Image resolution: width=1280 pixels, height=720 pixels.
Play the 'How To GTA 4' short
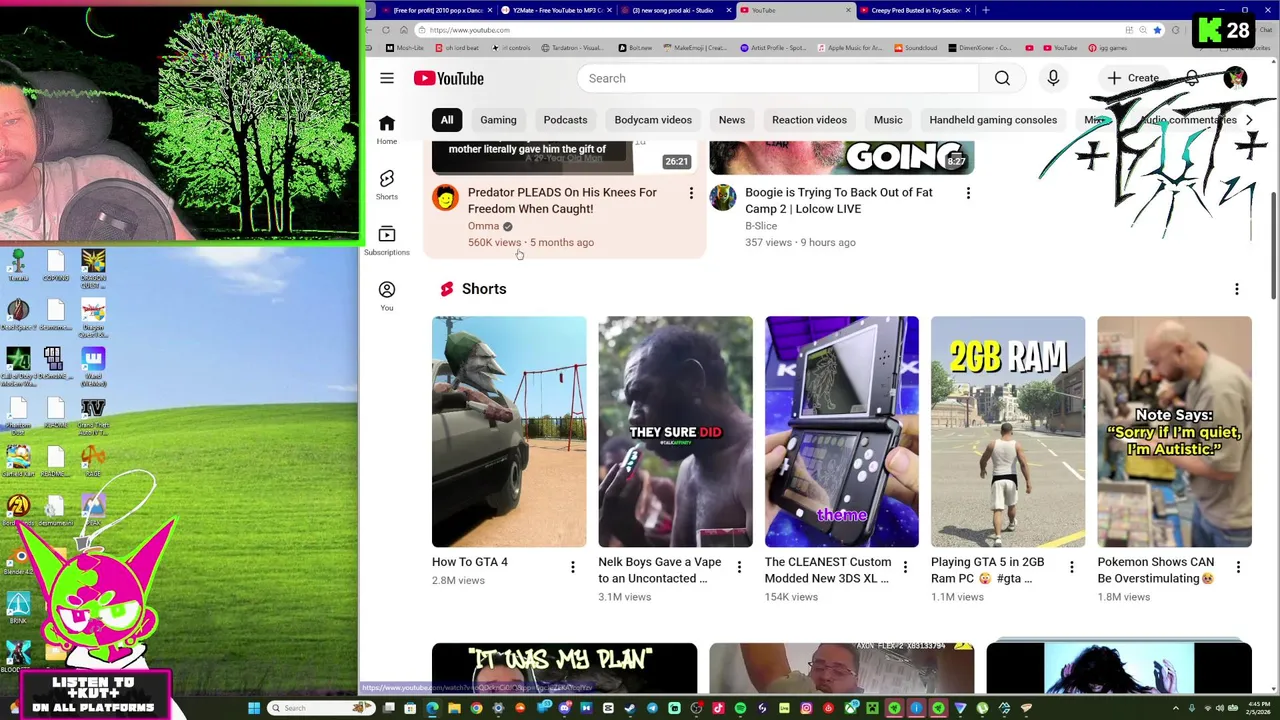click(x=509, y=432)
